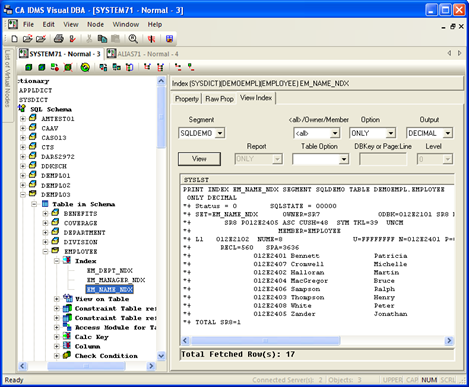473x391 pixels.
Task: Click the magnifier Find icon
Action: pos(133,39)
